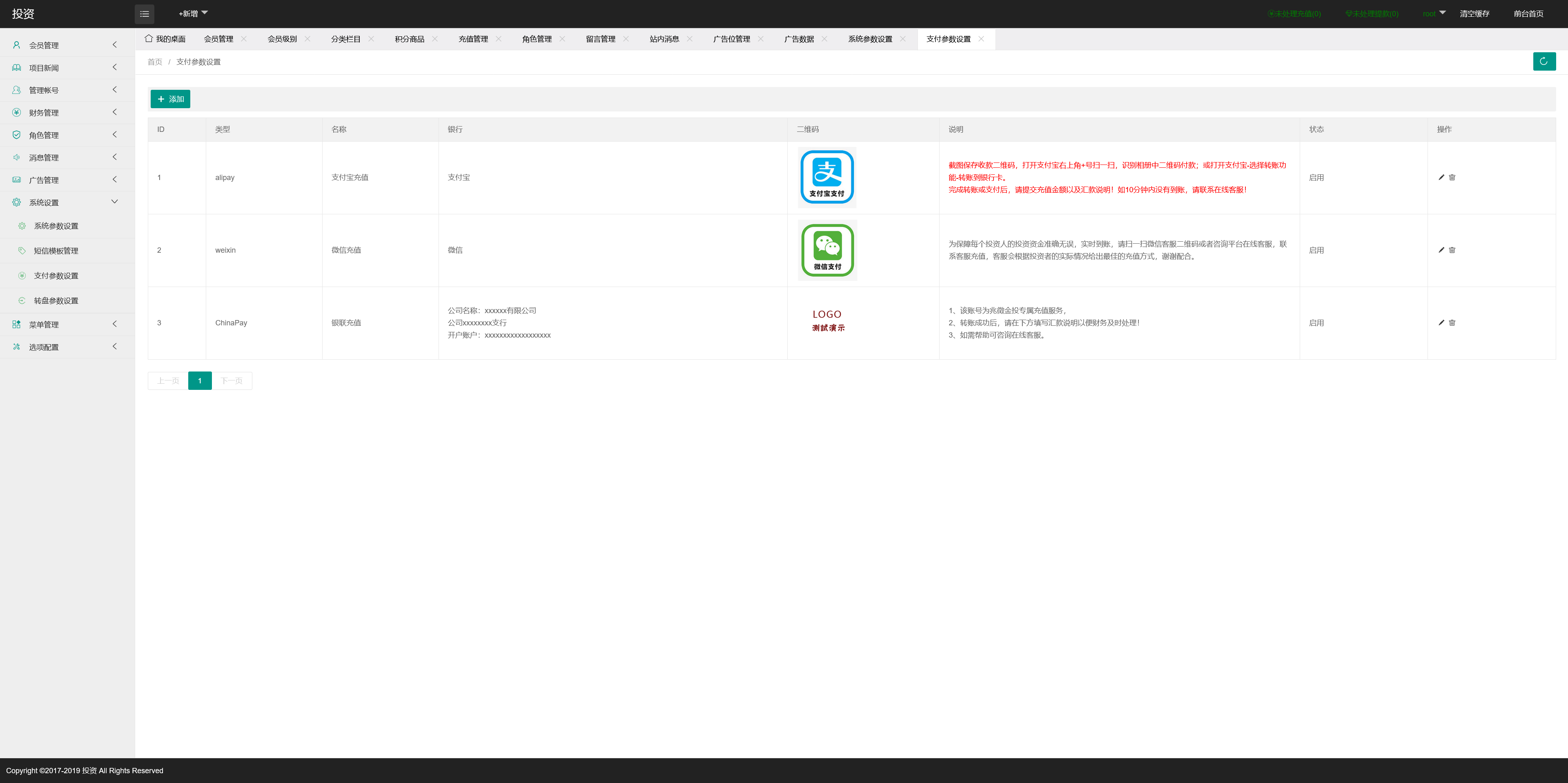Delete the weixin payment row via trash icon
Screen dimensions: 1568x783
pos(1452,250)
